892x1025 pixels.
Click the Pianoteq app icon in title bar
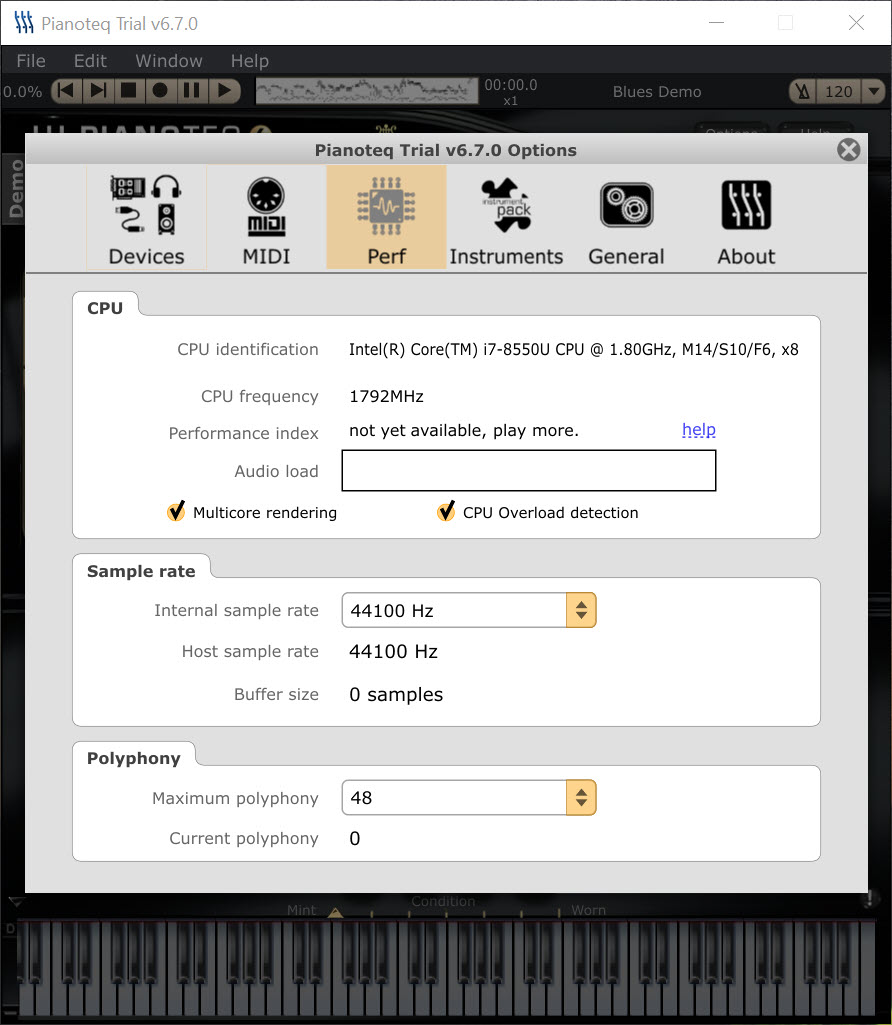(x=24, y=23)
